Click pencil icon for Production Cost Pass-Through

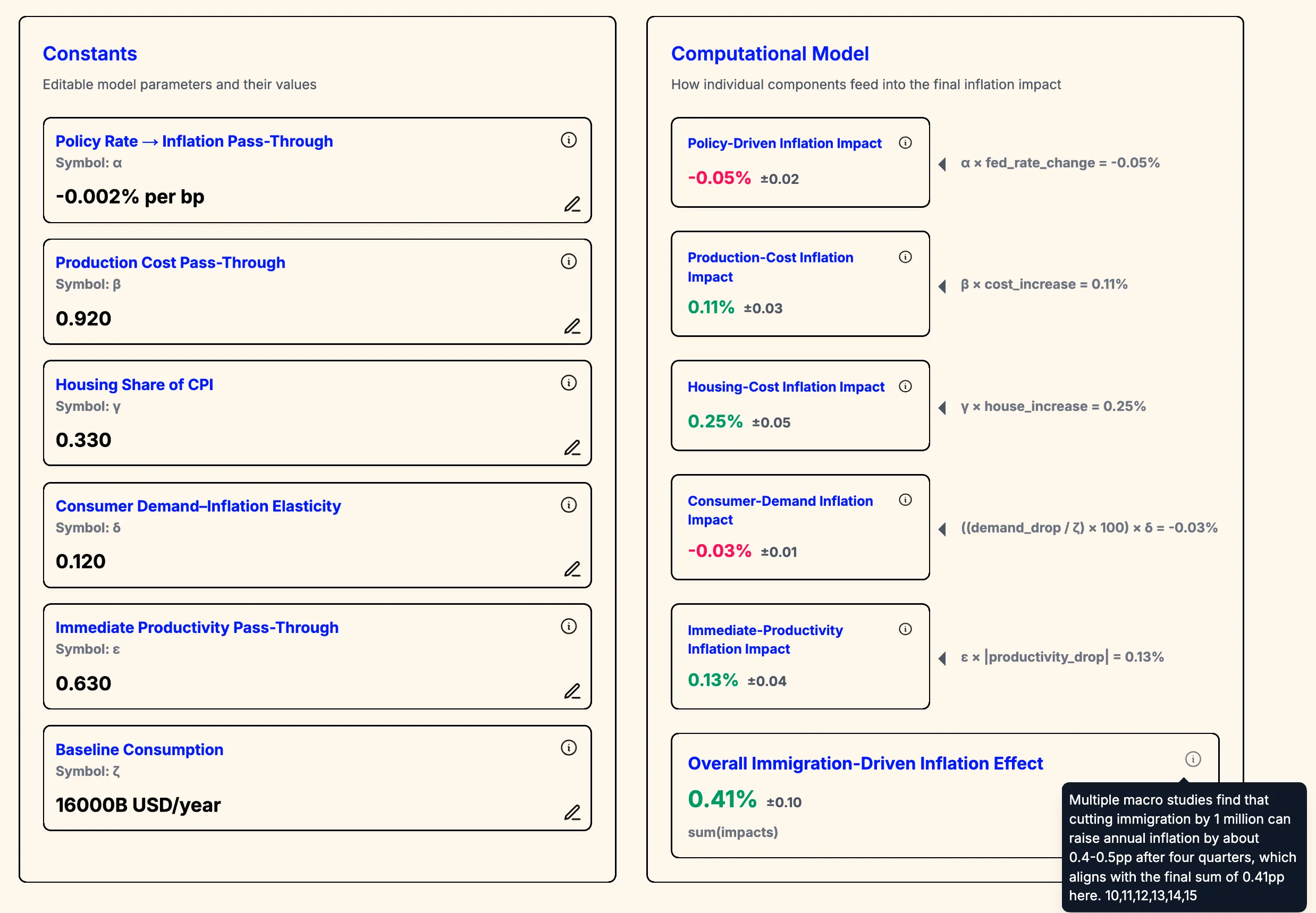(572, 326)
